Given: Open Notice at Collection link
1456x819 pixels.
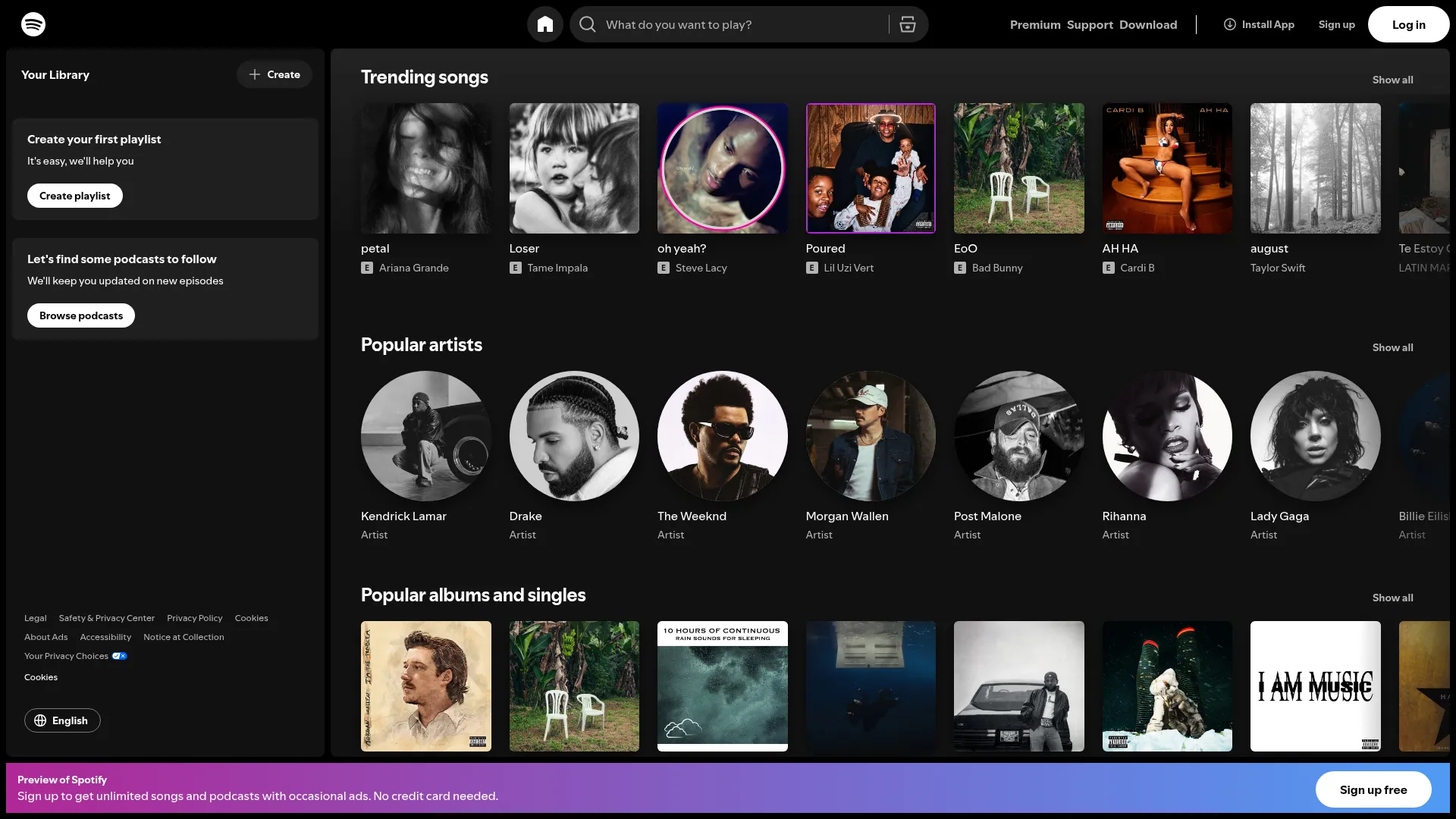Looking at the screenshot, I should pos(184,637).
